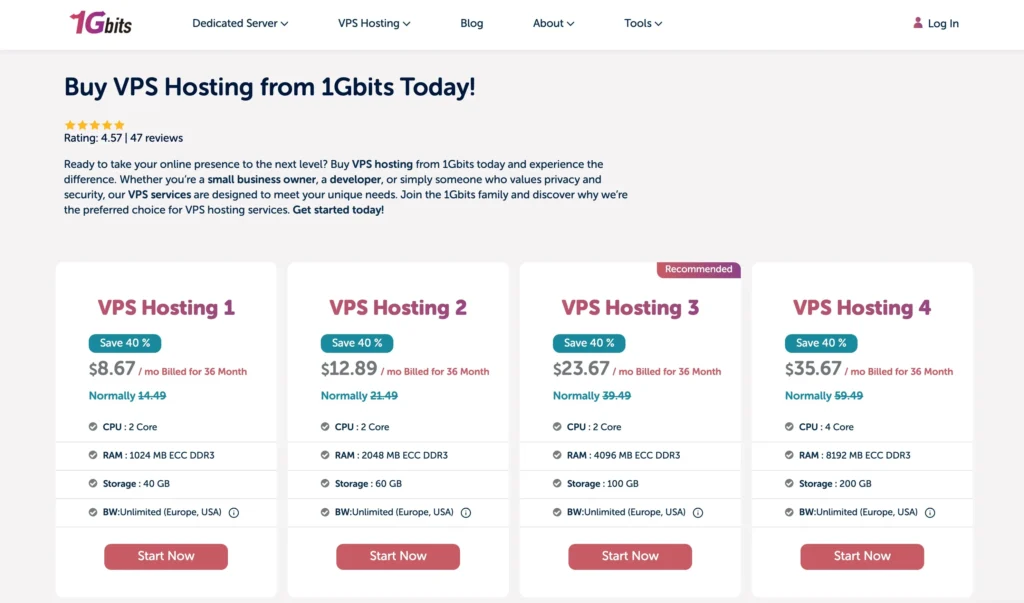Open the Tools dropdown menu

tap(643, 23)
